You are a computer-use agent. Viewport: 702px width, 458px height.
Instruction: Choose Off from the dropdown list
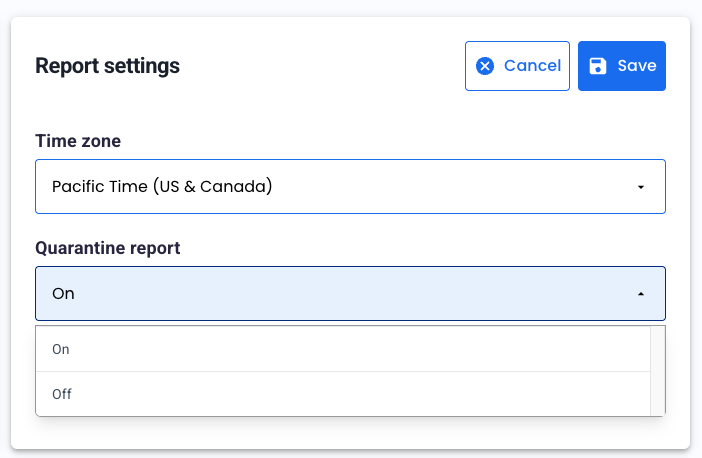[62, 394]
